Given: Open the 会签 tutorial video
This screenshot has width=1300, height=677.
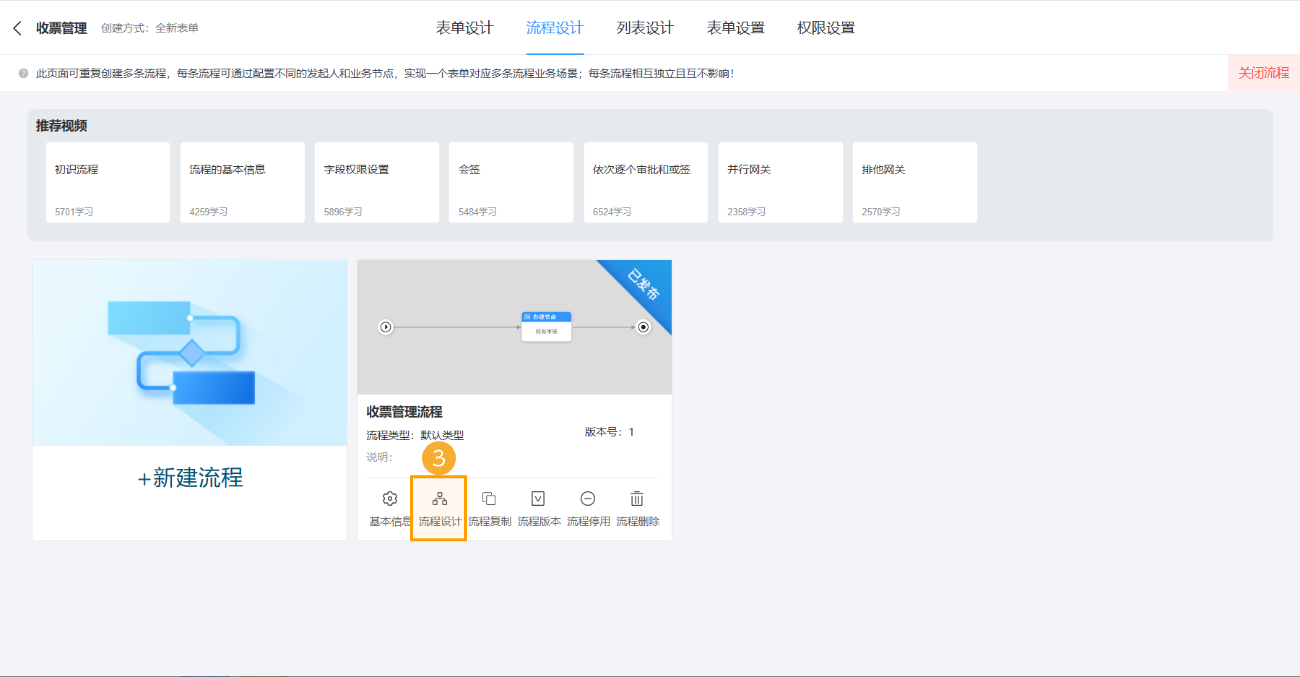Looking at the screenshot, I should click(510, 182).
